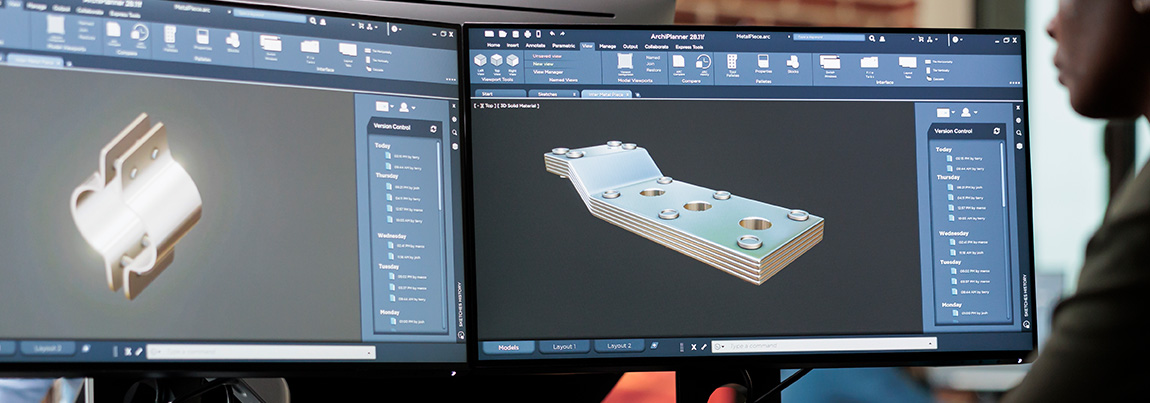Click the redo arrow in right monitor title bar

coord(563,34)
